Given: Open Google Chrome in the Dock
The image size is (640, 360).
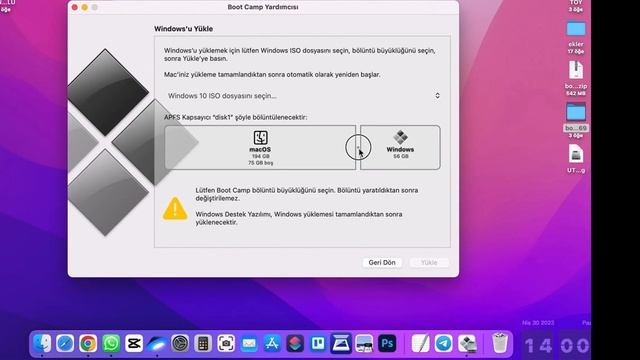Looking at the screenshot, I should 88,343.
